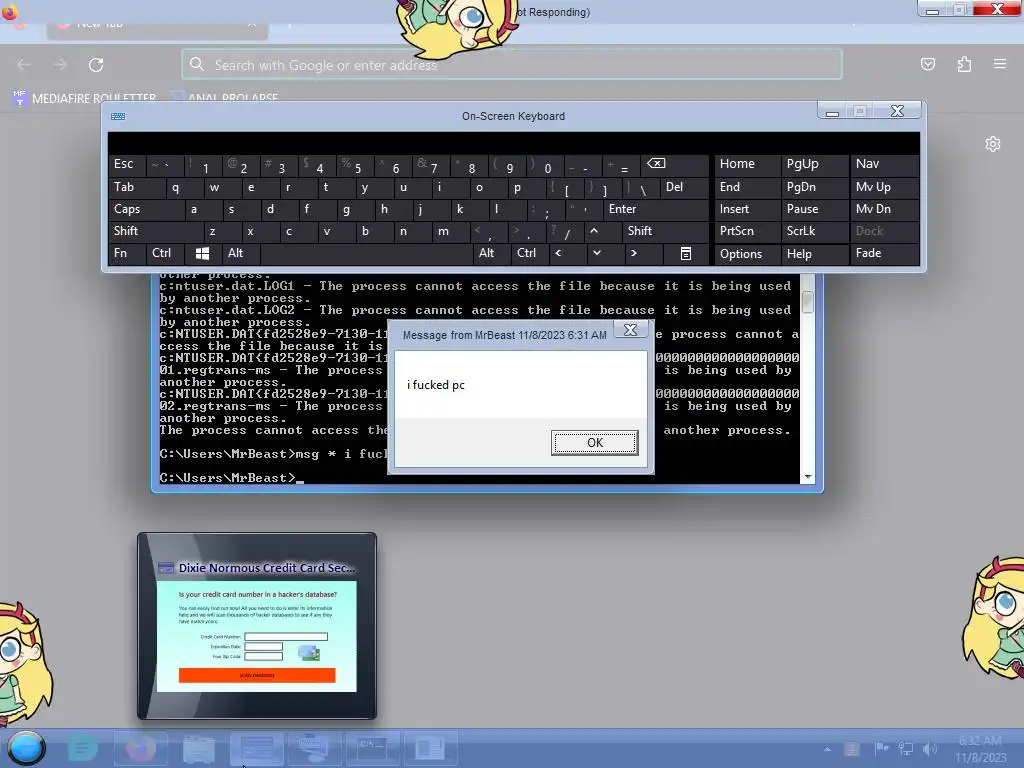Switch to the command prompt taskbar icon
Image resolution: width=1024 pixels, height=768 pixels.
coord(372,748)
